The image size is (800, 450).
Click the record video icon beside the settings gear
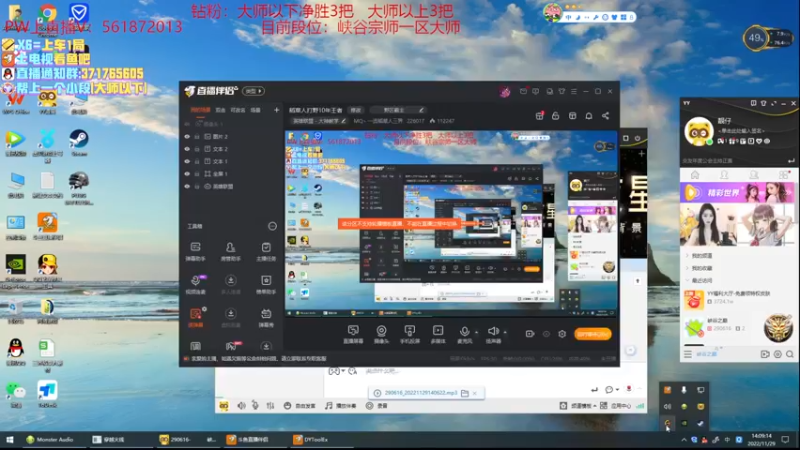(x=530, y=334)
